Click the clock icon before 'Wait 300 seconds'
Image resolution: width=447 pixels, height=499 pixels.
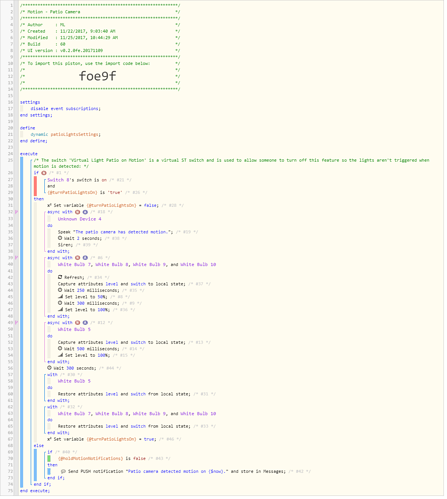(49, 369)
